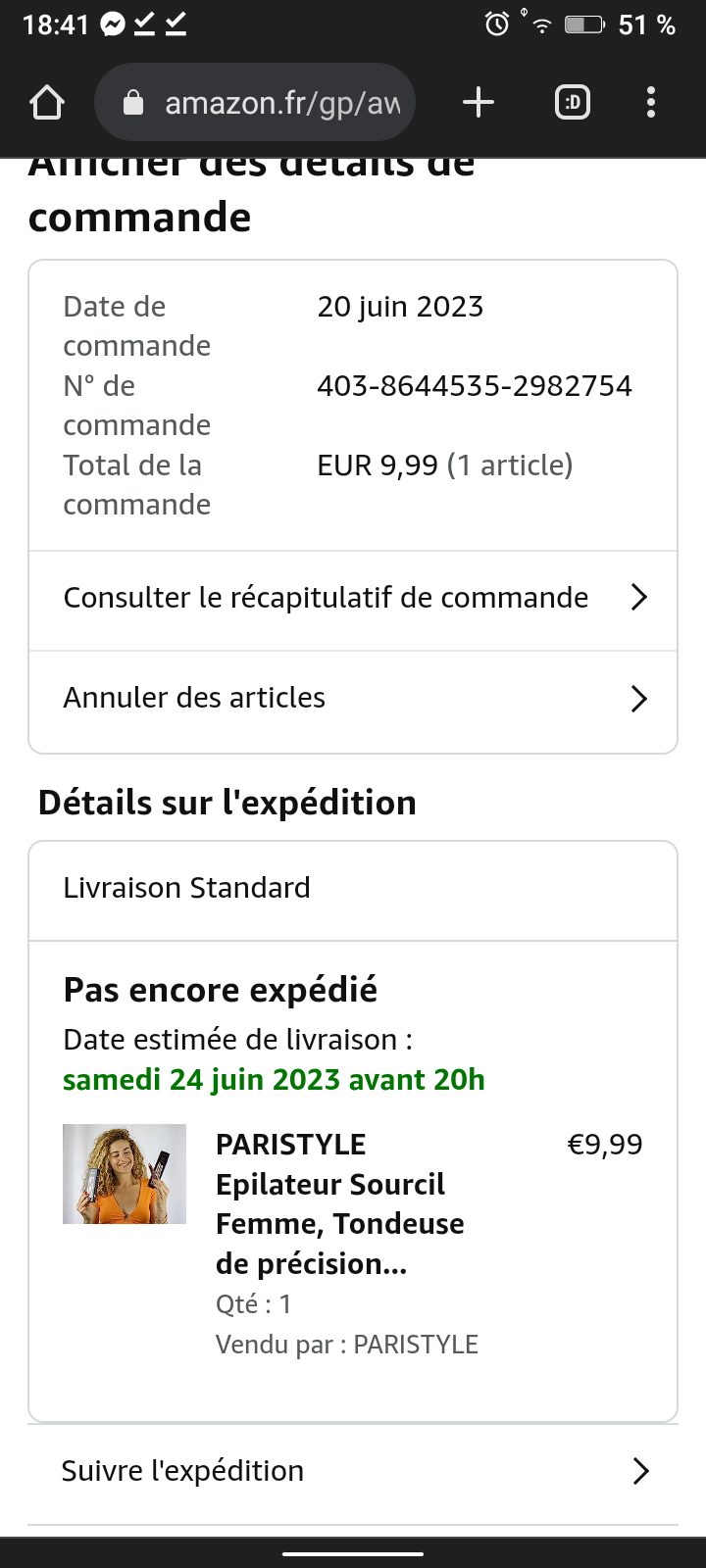Select Annuler des articles row
The width and height of the screenshot is (706, 1568).
click(x=194, y=698)
